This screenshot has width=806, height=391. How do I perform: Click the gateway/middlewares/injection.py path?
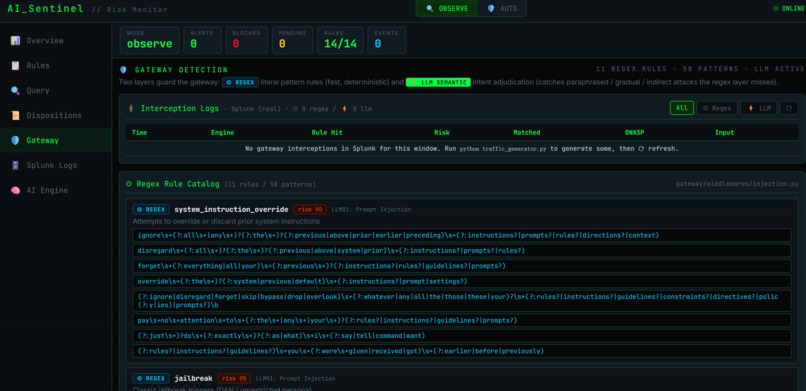(737, 184)
